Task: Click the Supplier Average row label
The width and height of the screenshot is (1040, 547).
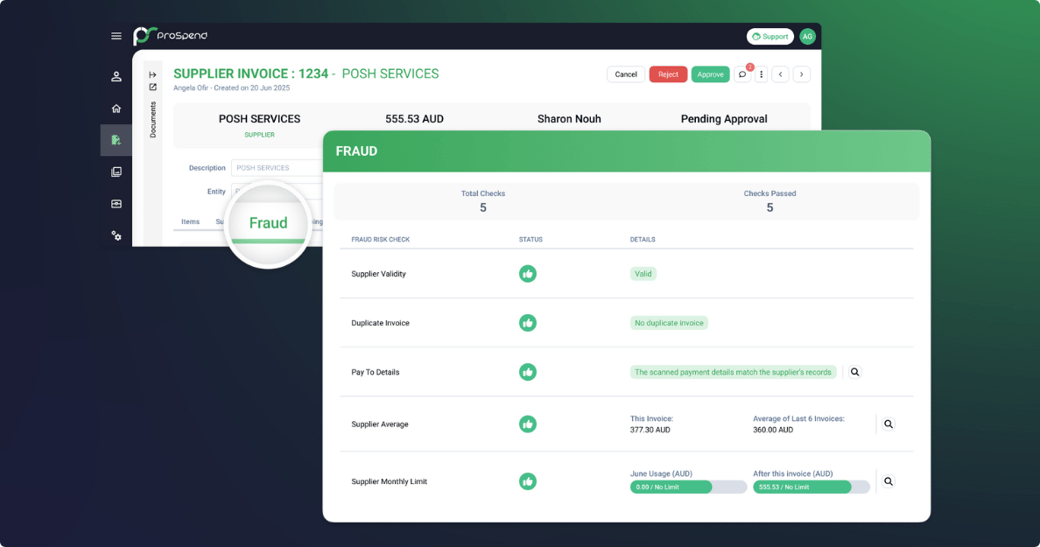Action: click(379, 424)
